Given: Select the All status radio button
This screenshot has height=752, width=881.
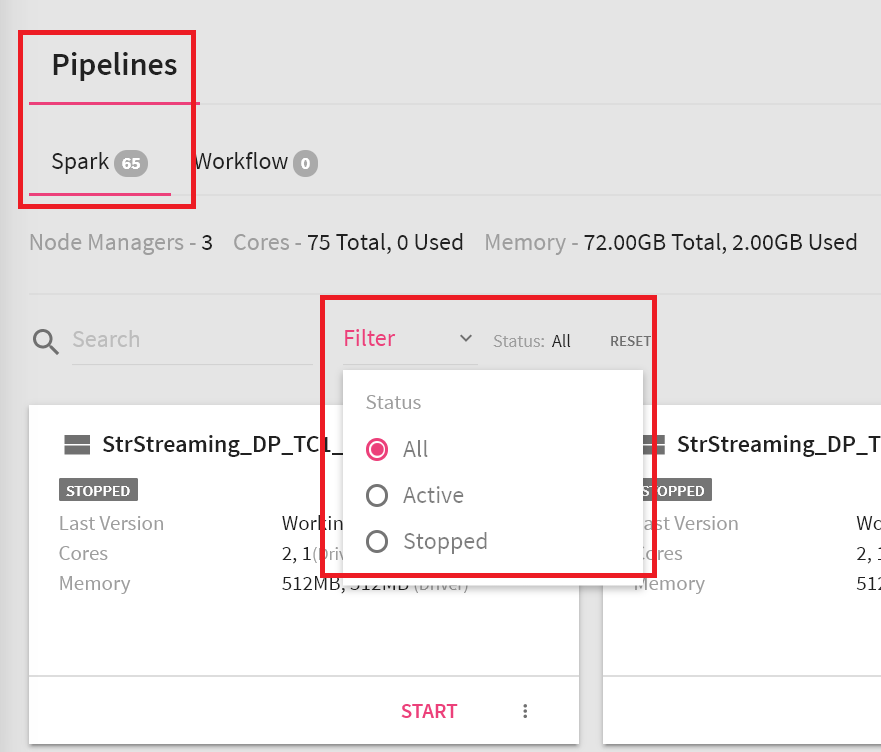Looking at the screenshot, I should [377, 449].
